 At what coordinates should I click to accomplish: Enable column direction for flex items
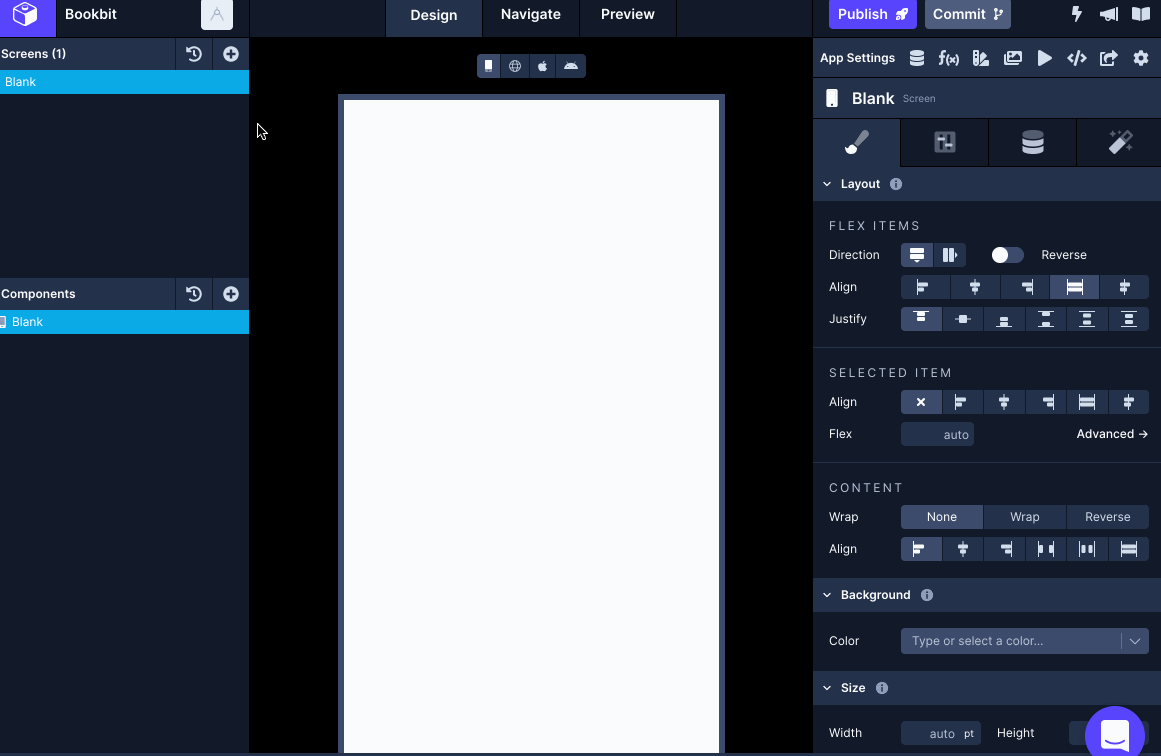(949, 255)
